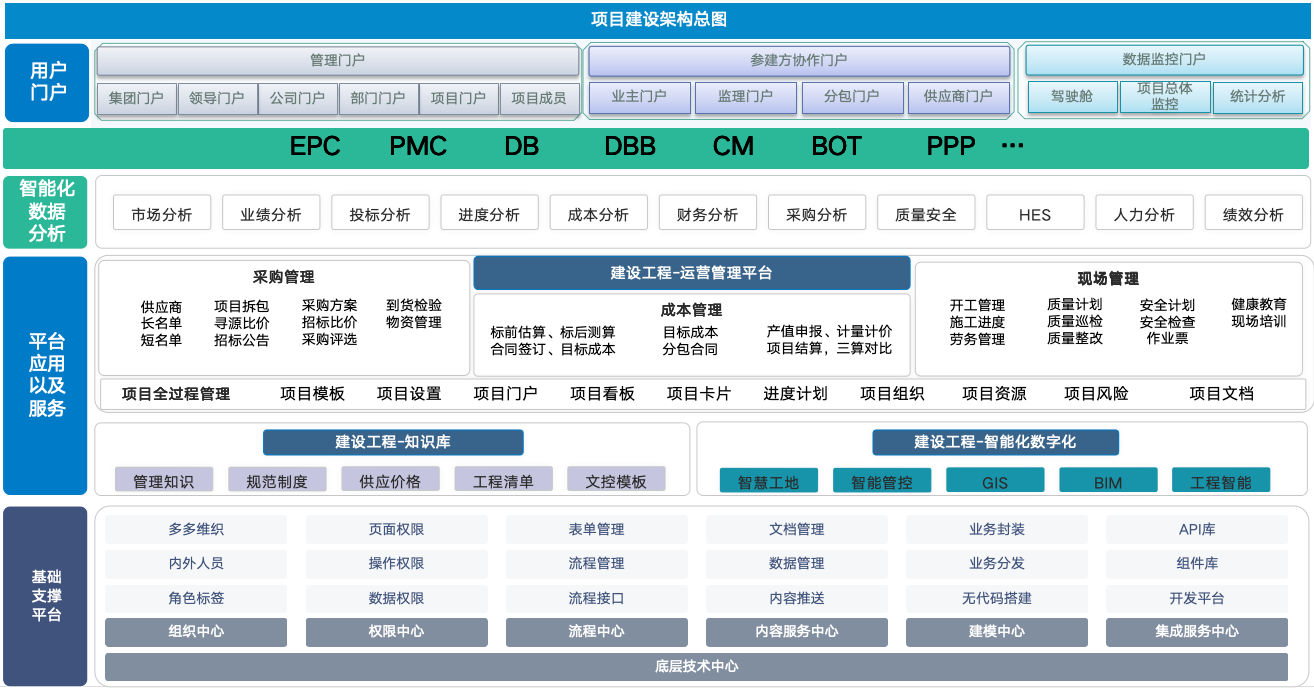This screenshot has height=690, width=1314.
Task: Click the 底层技术中心 bar
Action: (697, 667)
